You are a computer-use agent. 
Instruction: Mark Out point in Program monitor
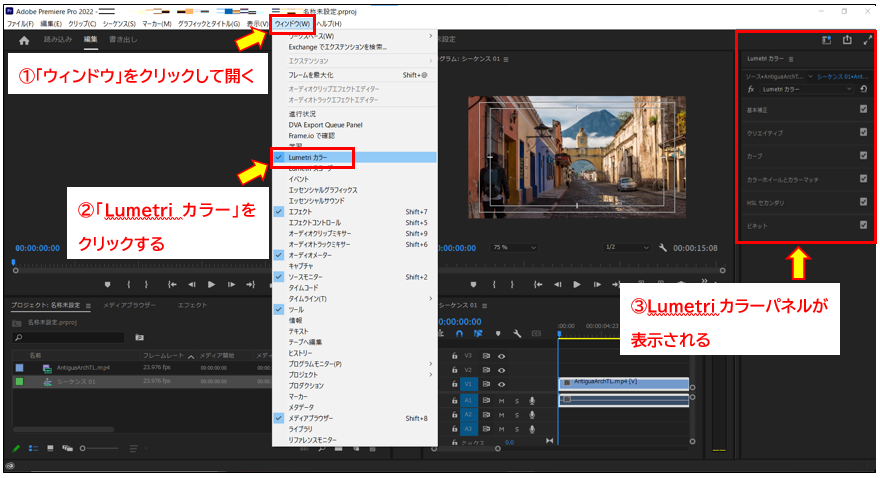tap(512, 284)
